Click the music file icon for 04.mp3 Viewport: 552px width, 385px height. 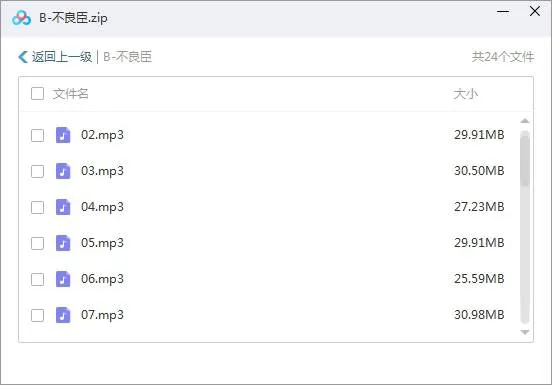[63, 207]
